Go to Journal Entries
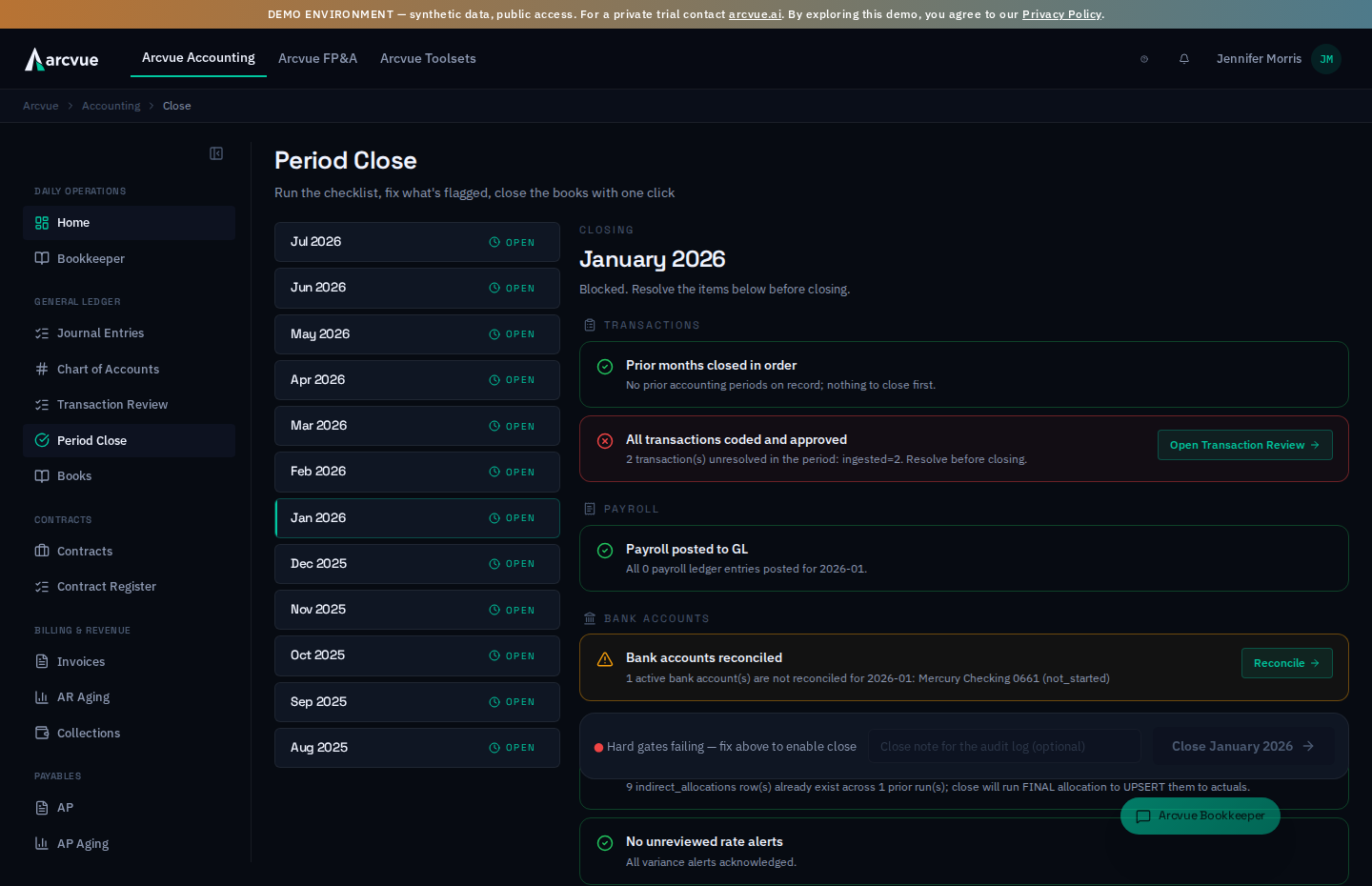 pos(129,333)
